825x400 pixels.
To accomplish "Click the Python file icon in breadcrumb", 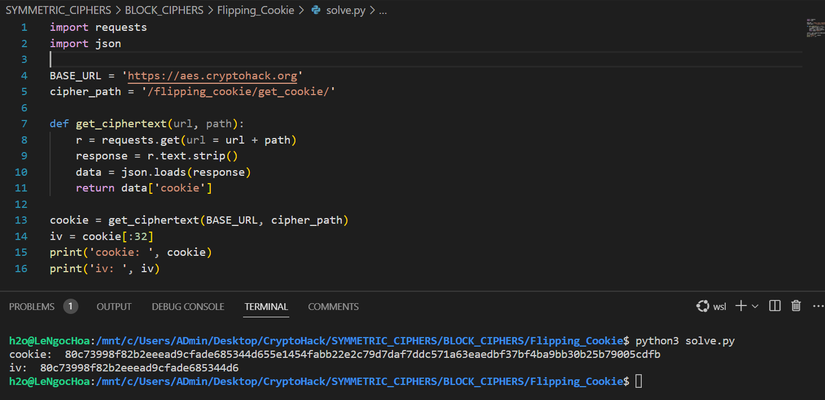I will click(x=316, y=10).
